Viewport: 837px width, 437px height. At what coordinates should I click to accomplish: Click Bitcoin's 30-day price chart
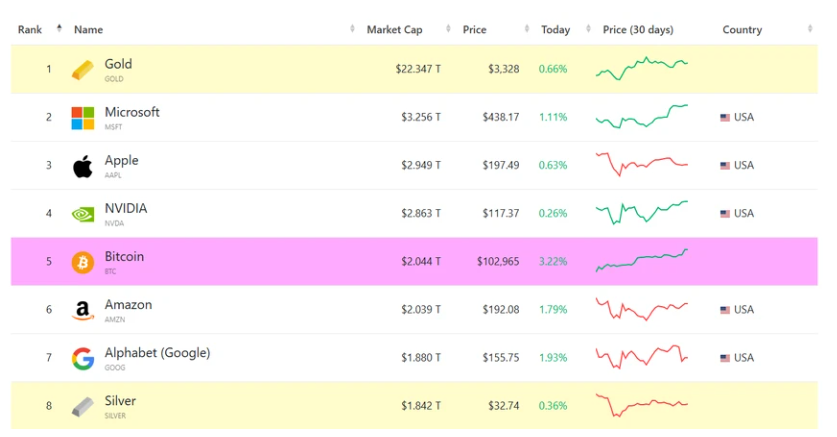click(x=641, y=261)
